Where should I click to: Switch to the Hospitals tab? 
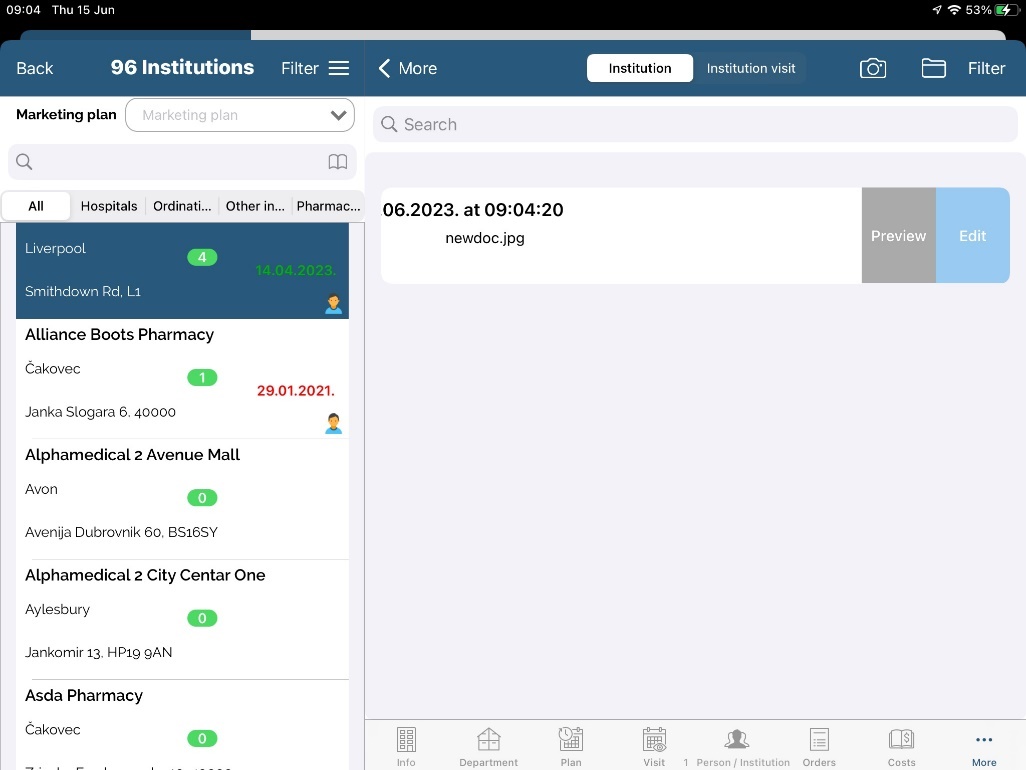point(109,206)
